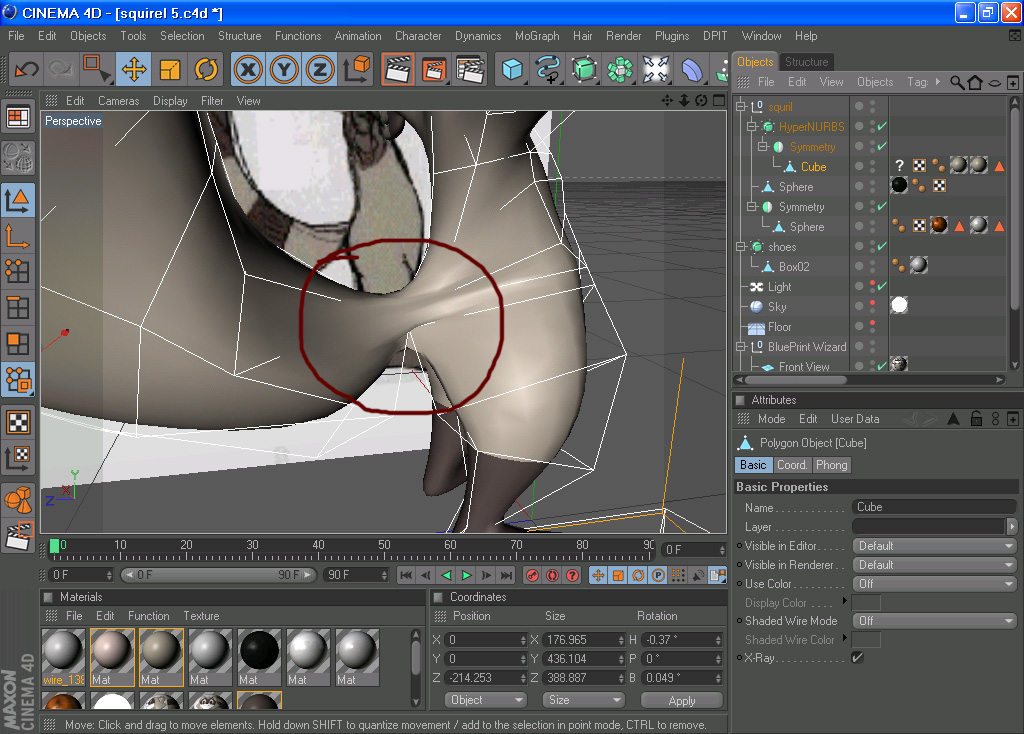This screenshot has width=1024, height=734.
Task: Switch to the Phong attributes tab
Action: (x=831, y=465)
